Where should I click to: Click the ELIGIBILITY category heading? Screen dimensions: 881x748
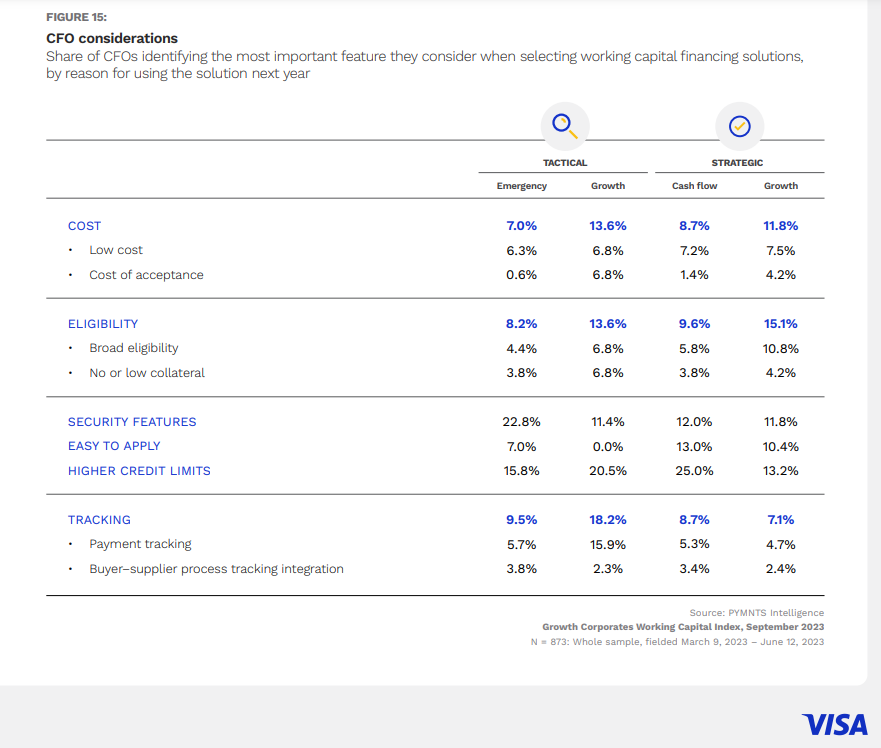coord(103,324)
